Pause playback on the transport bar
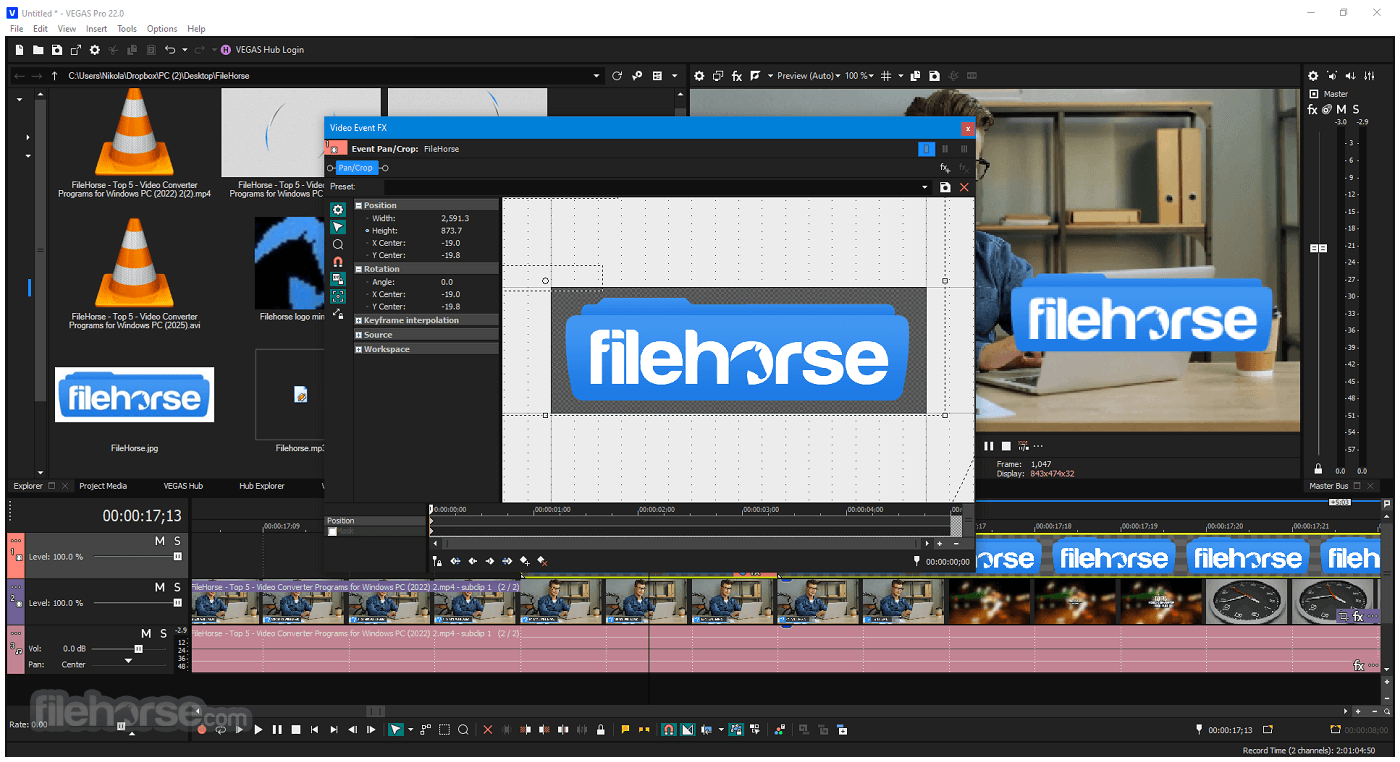The height and width of the screenshot is (762, 1400). point(277,730)
